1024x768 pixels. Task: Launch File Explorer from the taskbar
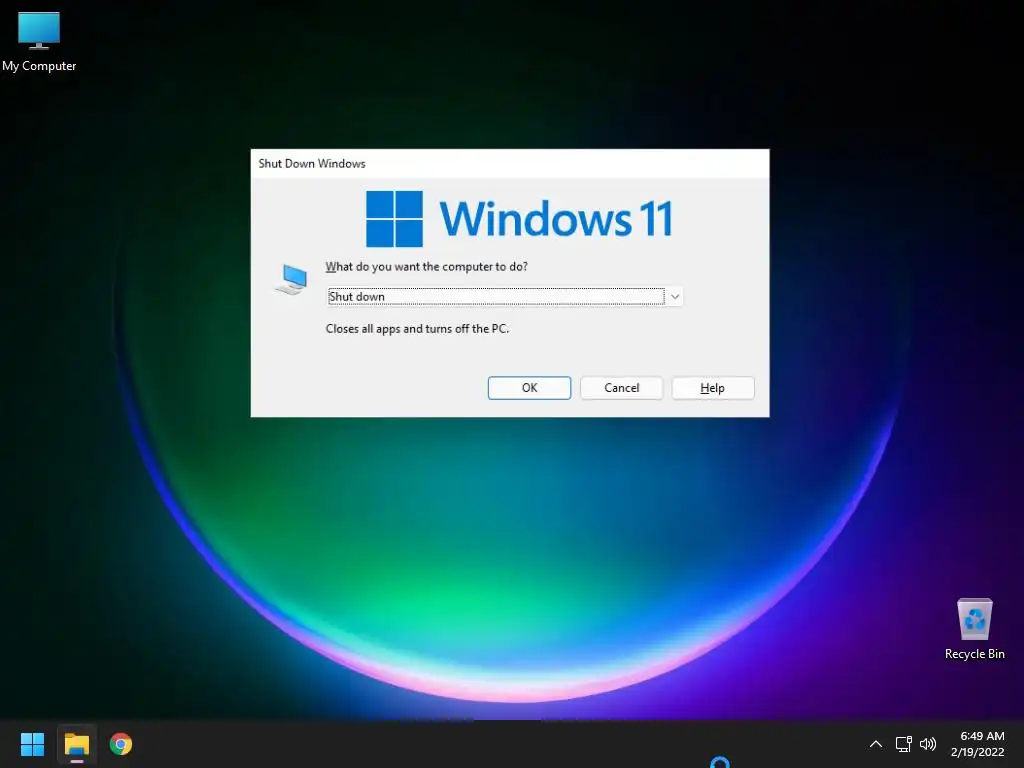click(x=76, y=744)
